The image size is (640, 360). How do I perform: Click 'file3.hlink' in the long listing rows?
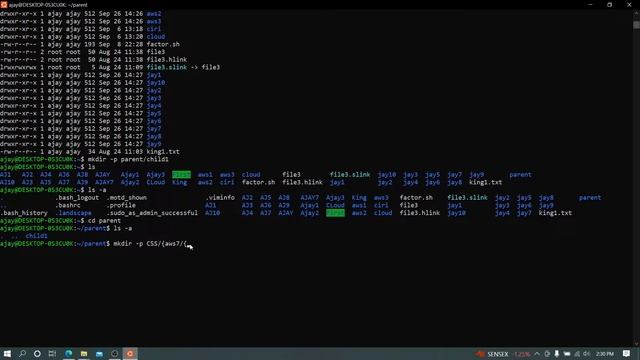[x=167, y=60]
